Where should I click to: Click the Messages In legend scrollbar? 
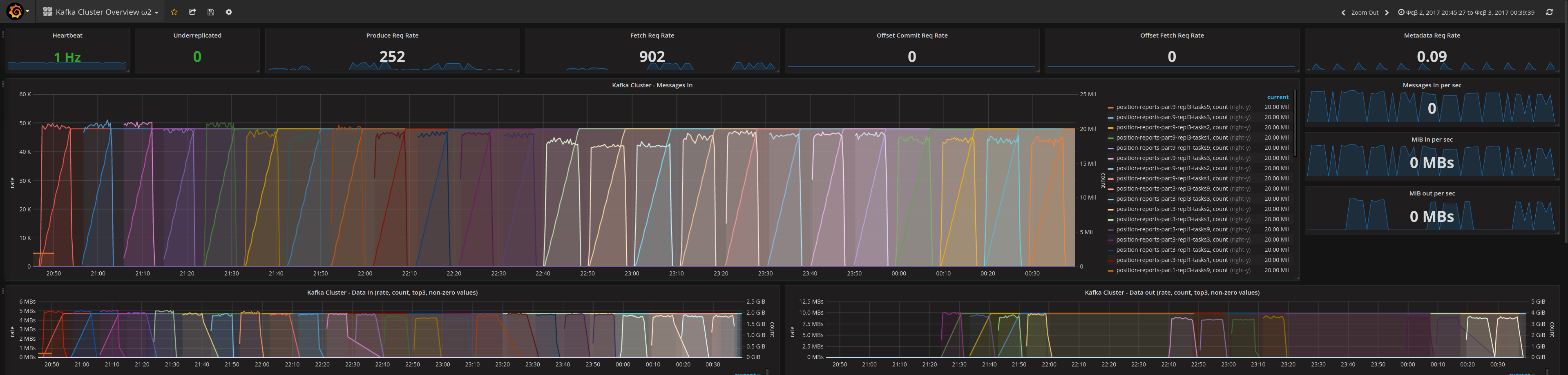1295,123
